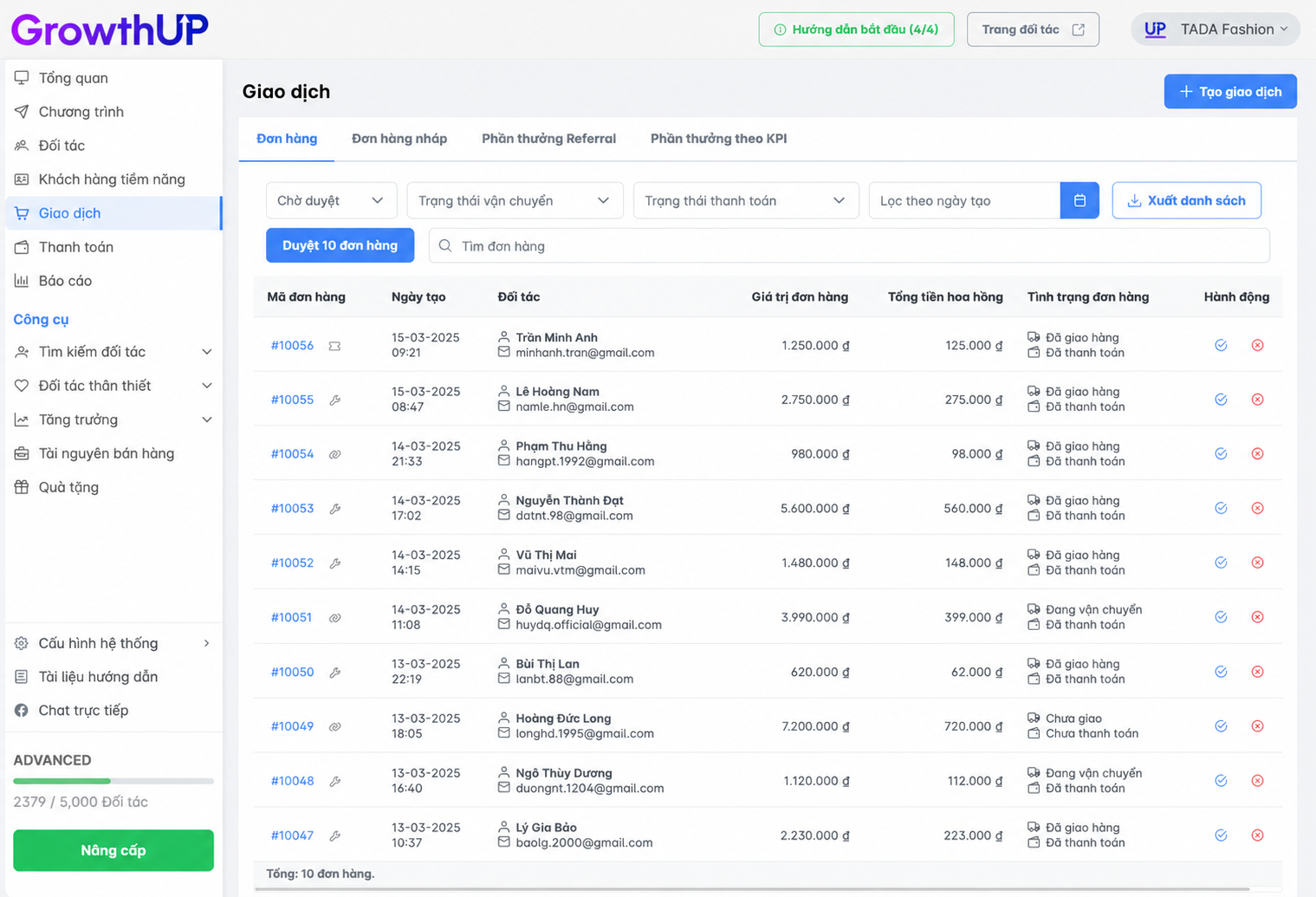This screenshot has height=897, width=1316.
Task: Click the Duyệt 10 đơn hàng button
Action: point(340,245)
